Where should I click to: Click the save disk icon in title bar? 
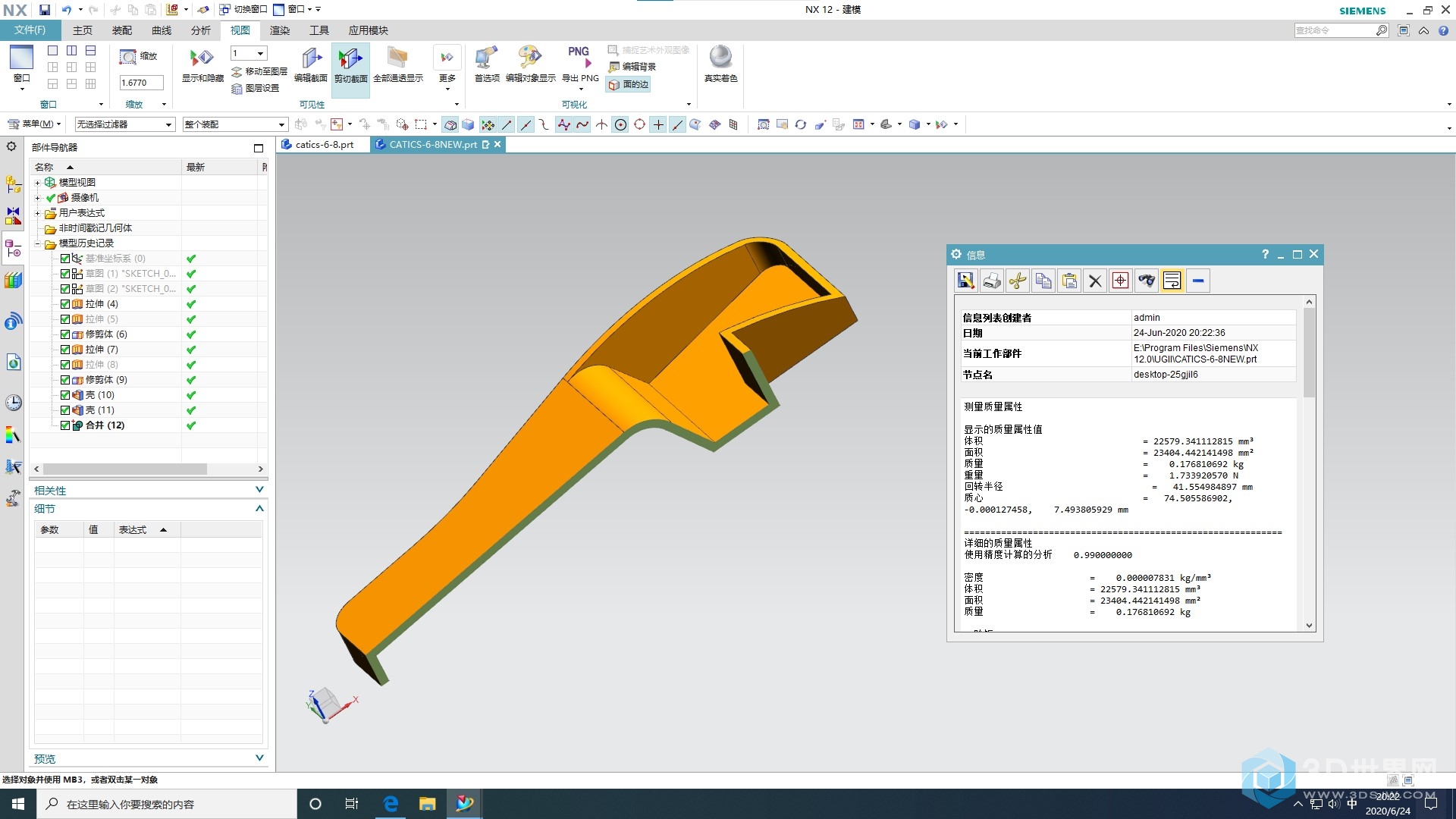pos(45,10)
